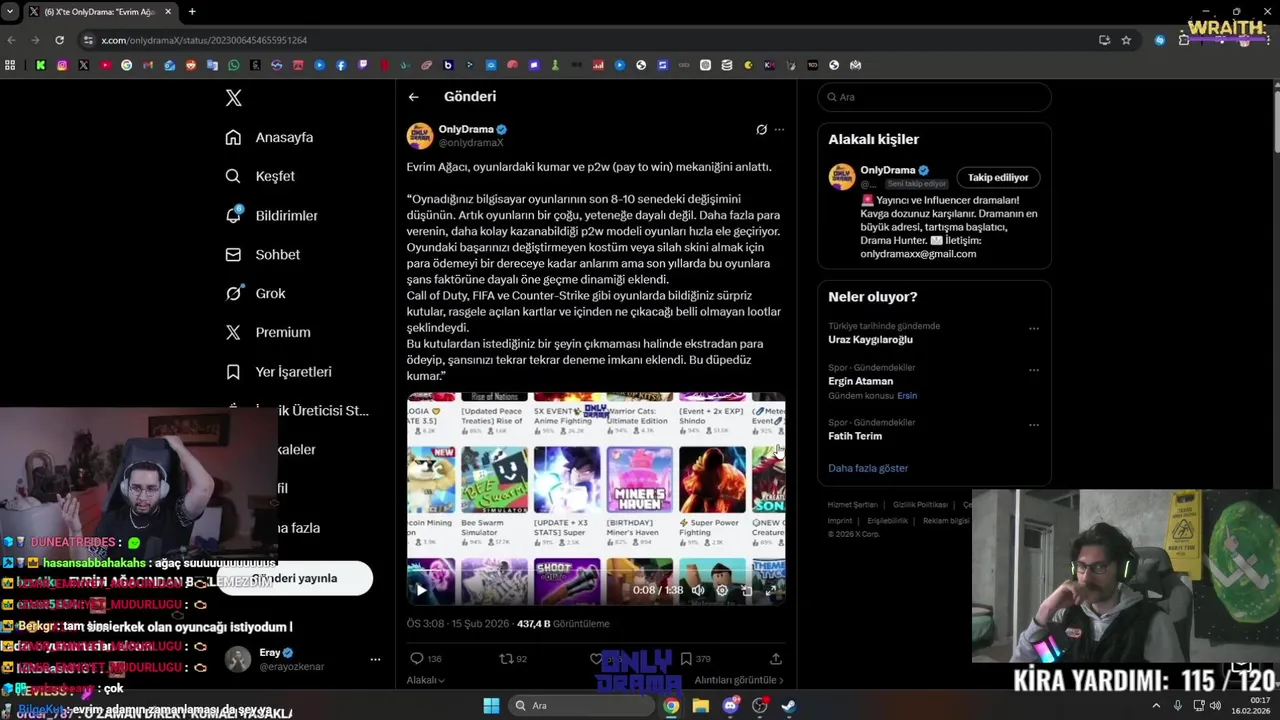Open a new browser tab
This screenshot has width=1280, height=720.
191,12
